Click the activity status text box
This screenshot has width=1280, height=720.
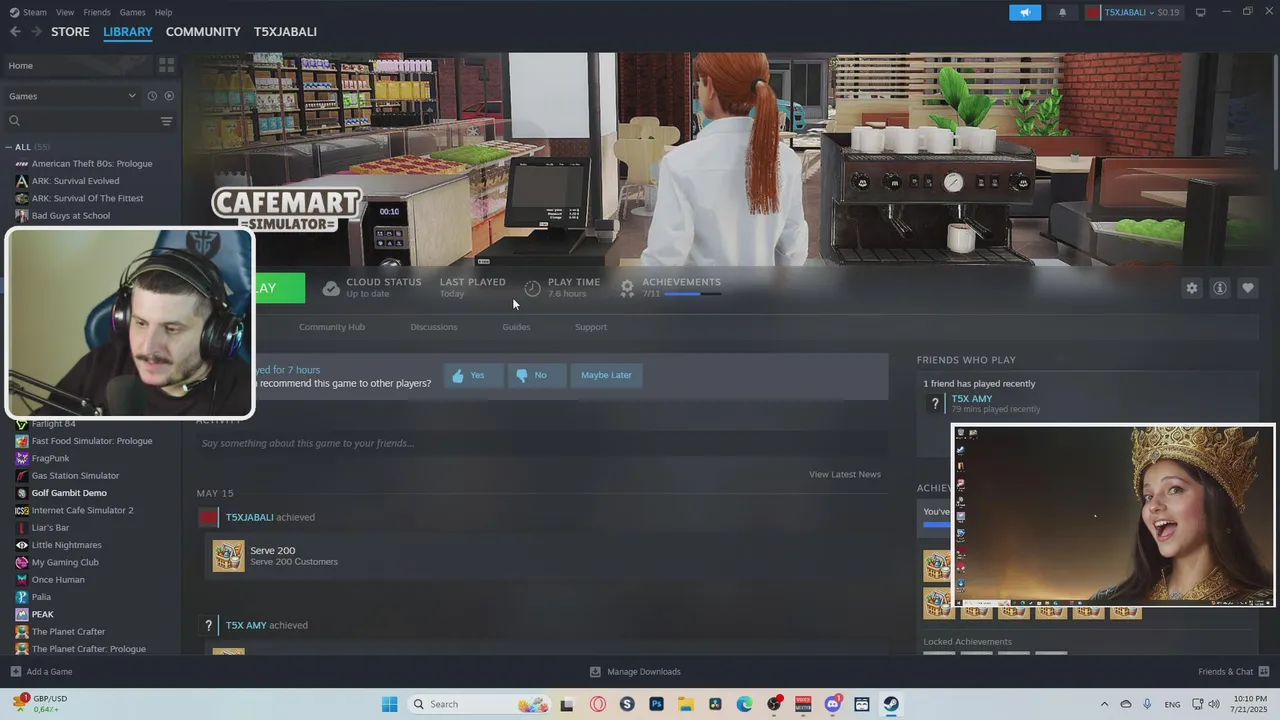(541, 443)
